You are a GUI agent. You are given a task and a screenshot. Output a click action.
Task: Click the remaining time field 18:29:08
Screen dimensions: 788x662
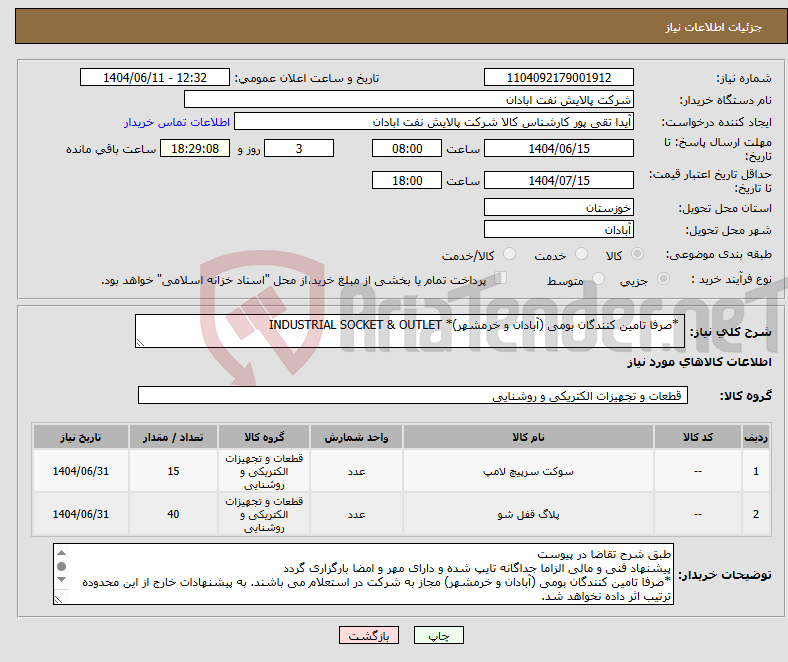click(x=195, y=148)
